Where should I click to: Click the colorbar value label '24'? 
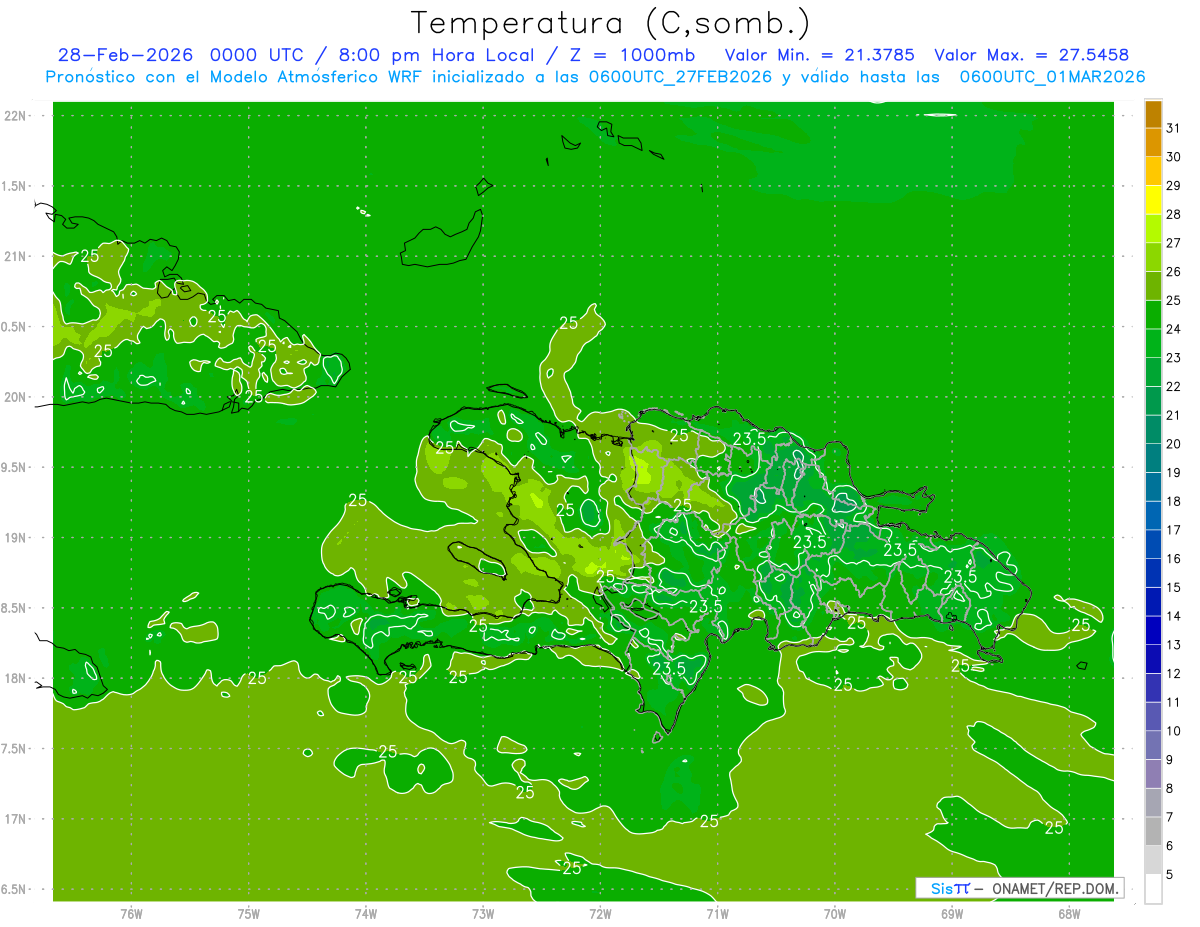[x=1174, y=329]
